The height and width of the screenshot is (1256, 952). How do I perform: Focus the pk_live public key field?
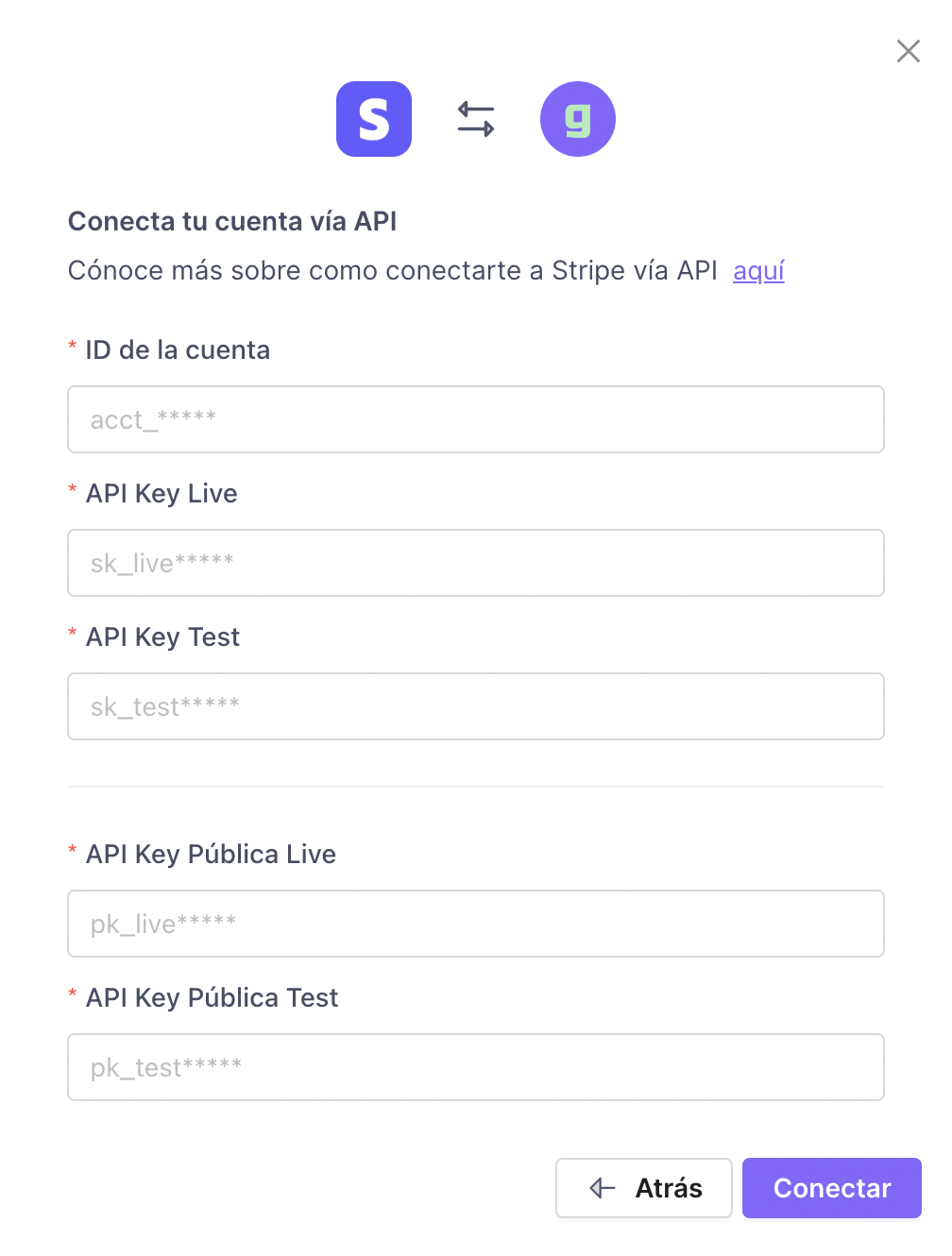pos(476,924)
